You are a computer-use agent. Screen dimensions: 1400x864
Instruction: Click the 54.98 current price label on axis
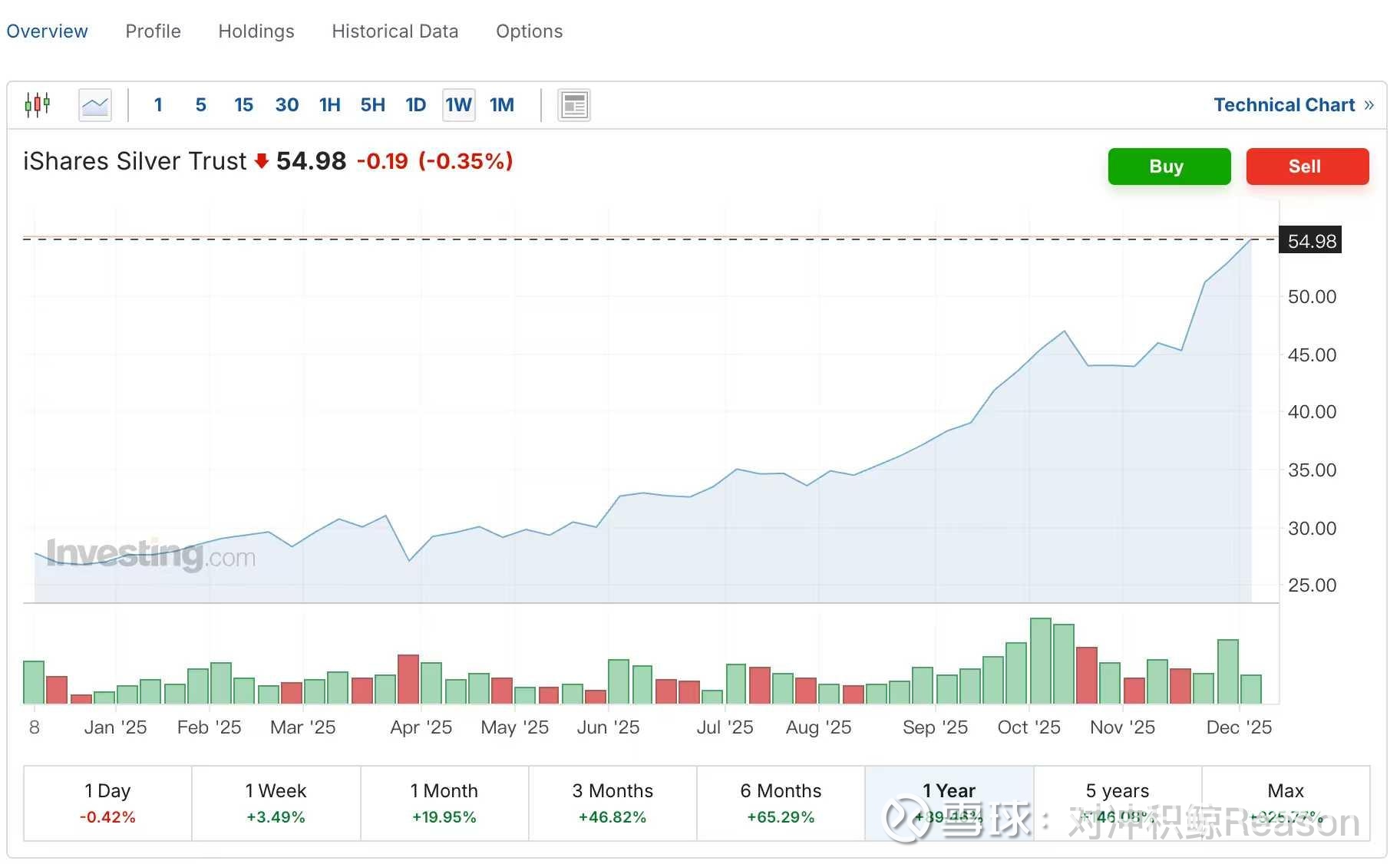[x=1311, y=241]
